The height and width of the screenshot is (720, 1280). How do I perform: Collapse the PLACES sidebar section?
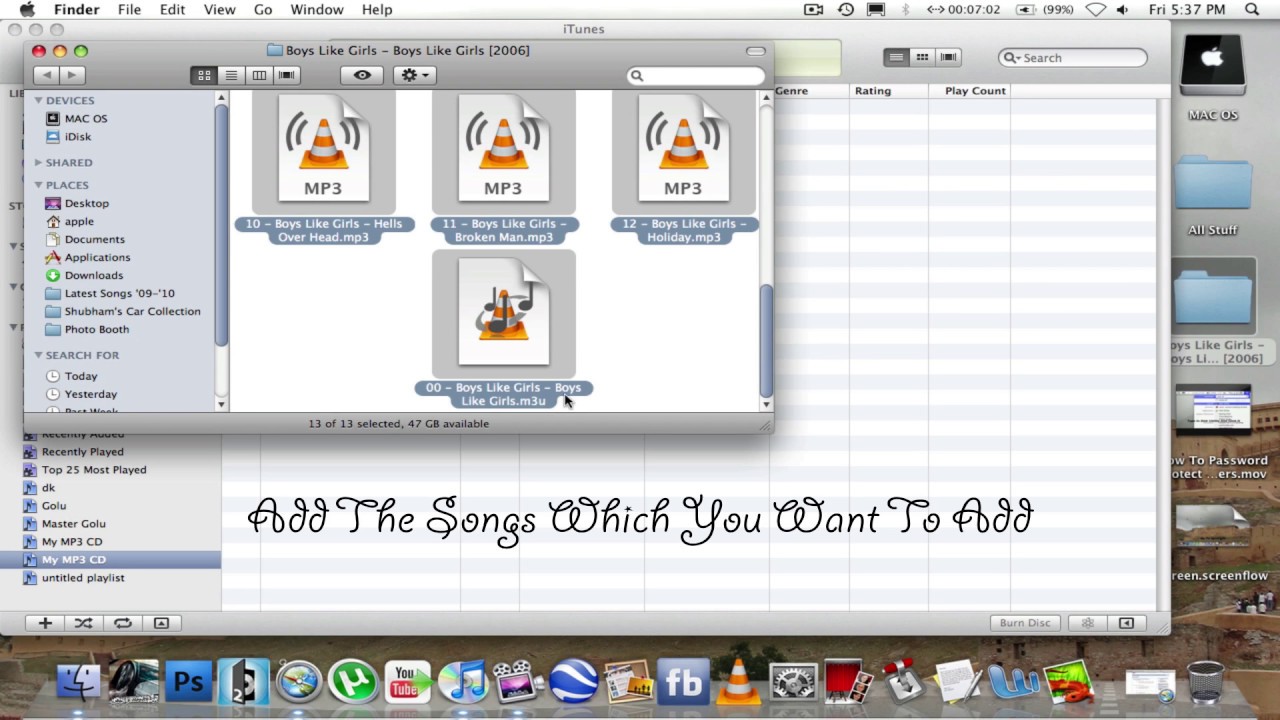38,185
